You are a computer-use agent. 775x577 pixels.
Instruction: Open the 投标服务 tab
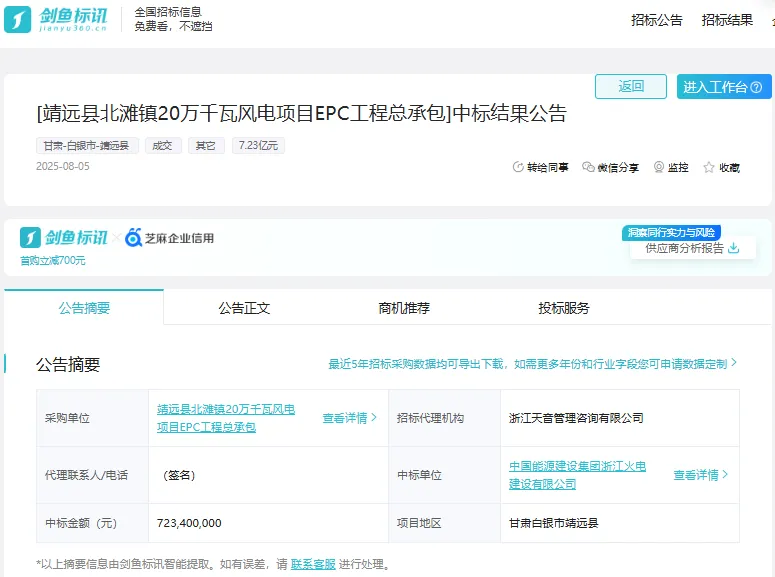[x=564, y=308]
